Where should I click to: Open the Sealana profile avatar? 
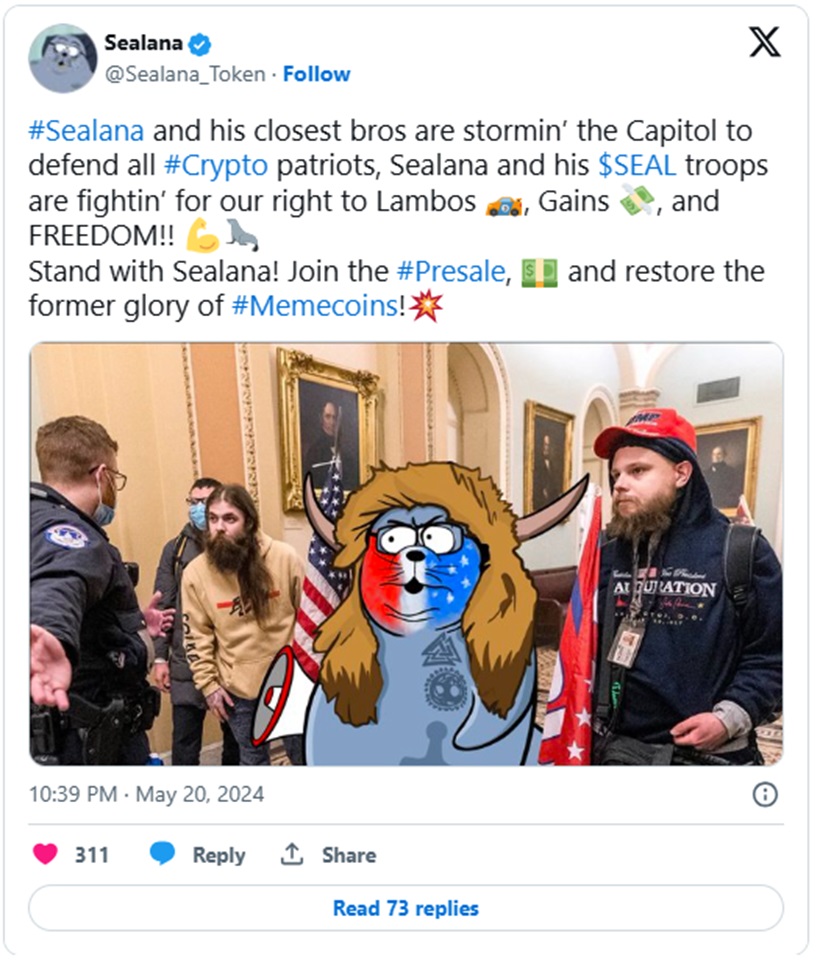point(63,58)
